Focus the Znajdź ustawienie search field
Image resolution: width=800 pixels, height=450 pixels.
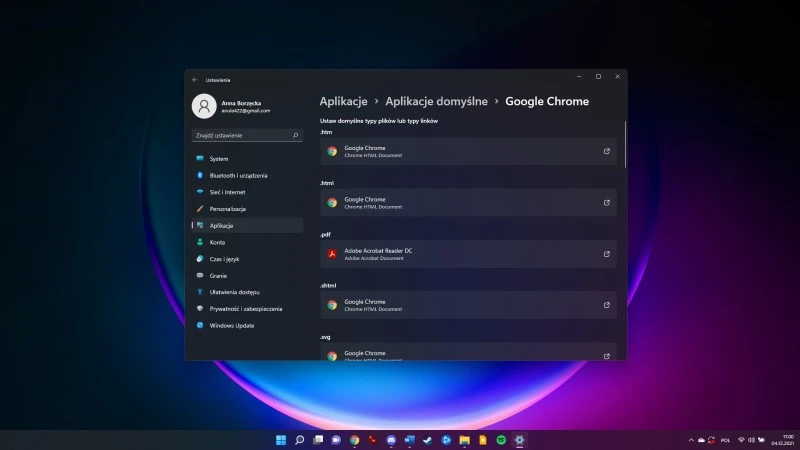[247, 135]
